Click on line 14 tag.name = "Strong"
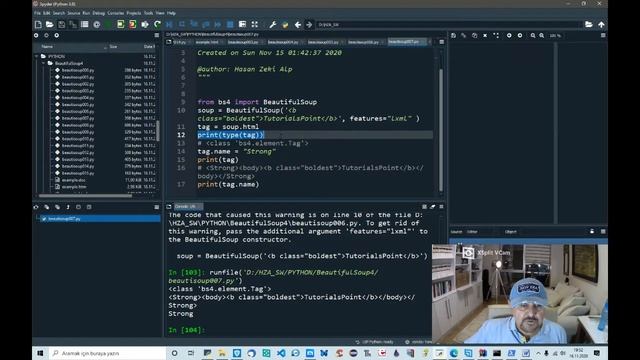 pos(237,151)
